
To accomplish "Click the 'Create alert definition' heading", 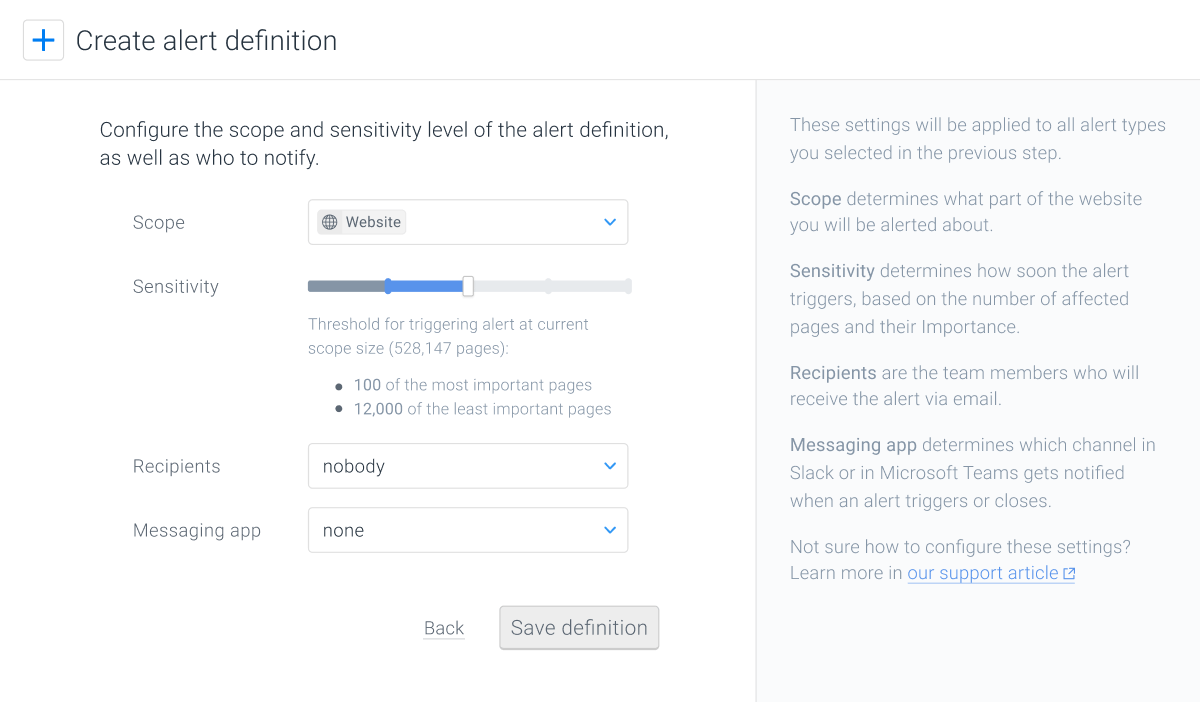I will (207, 41).
